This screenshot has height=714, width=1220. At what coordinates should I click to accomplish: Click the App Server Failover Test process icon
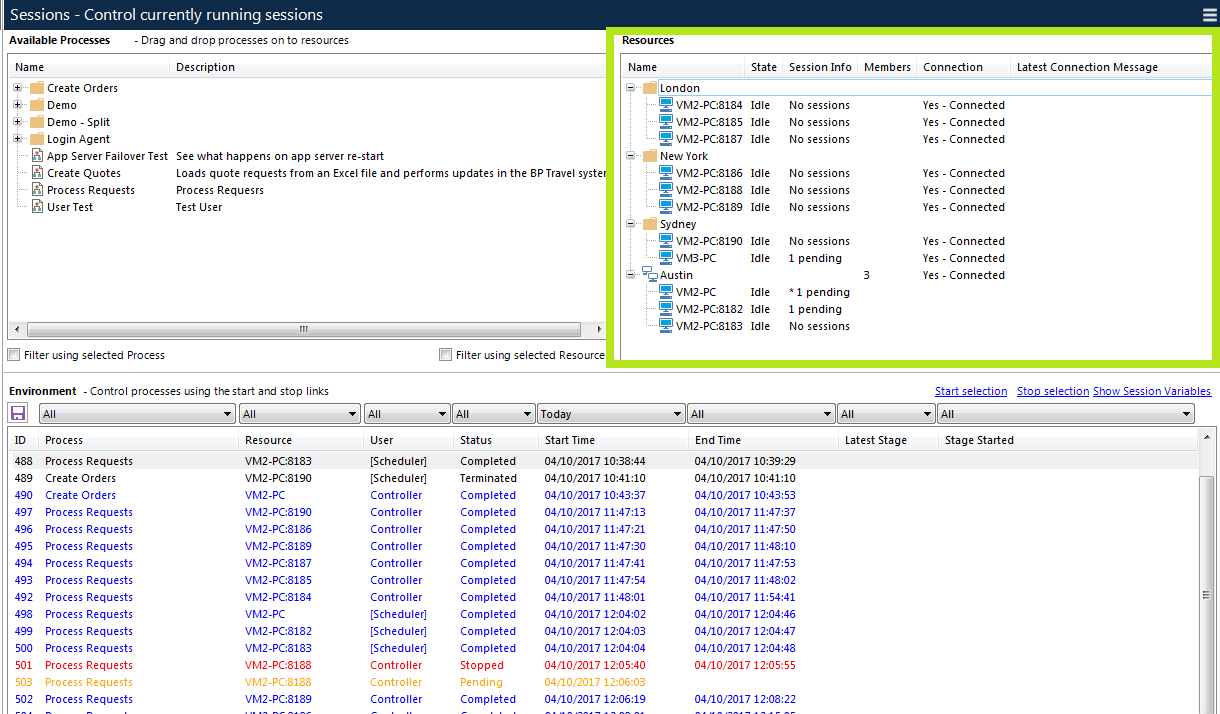[37, 156]
